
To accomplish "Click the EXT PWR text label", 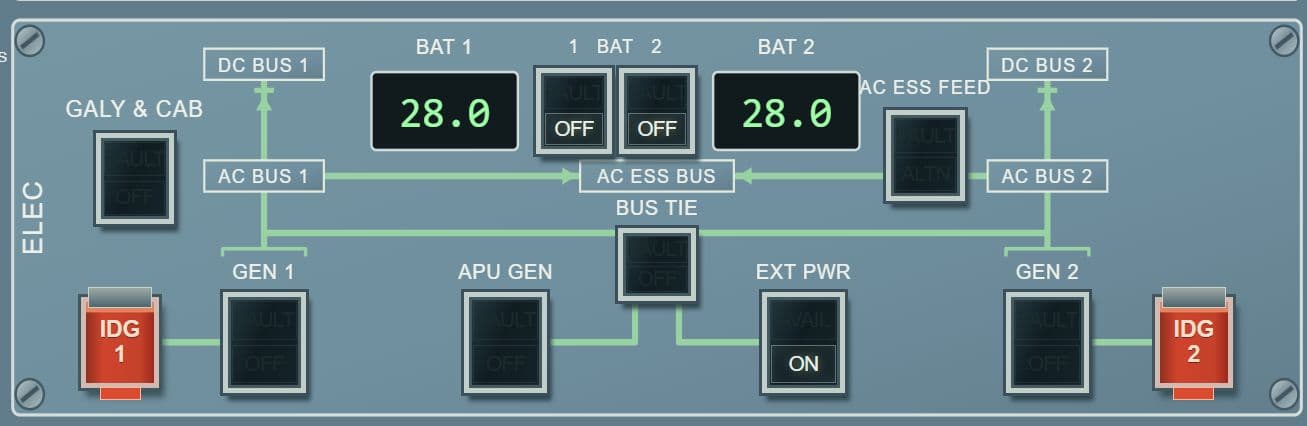I will [803, 271].
